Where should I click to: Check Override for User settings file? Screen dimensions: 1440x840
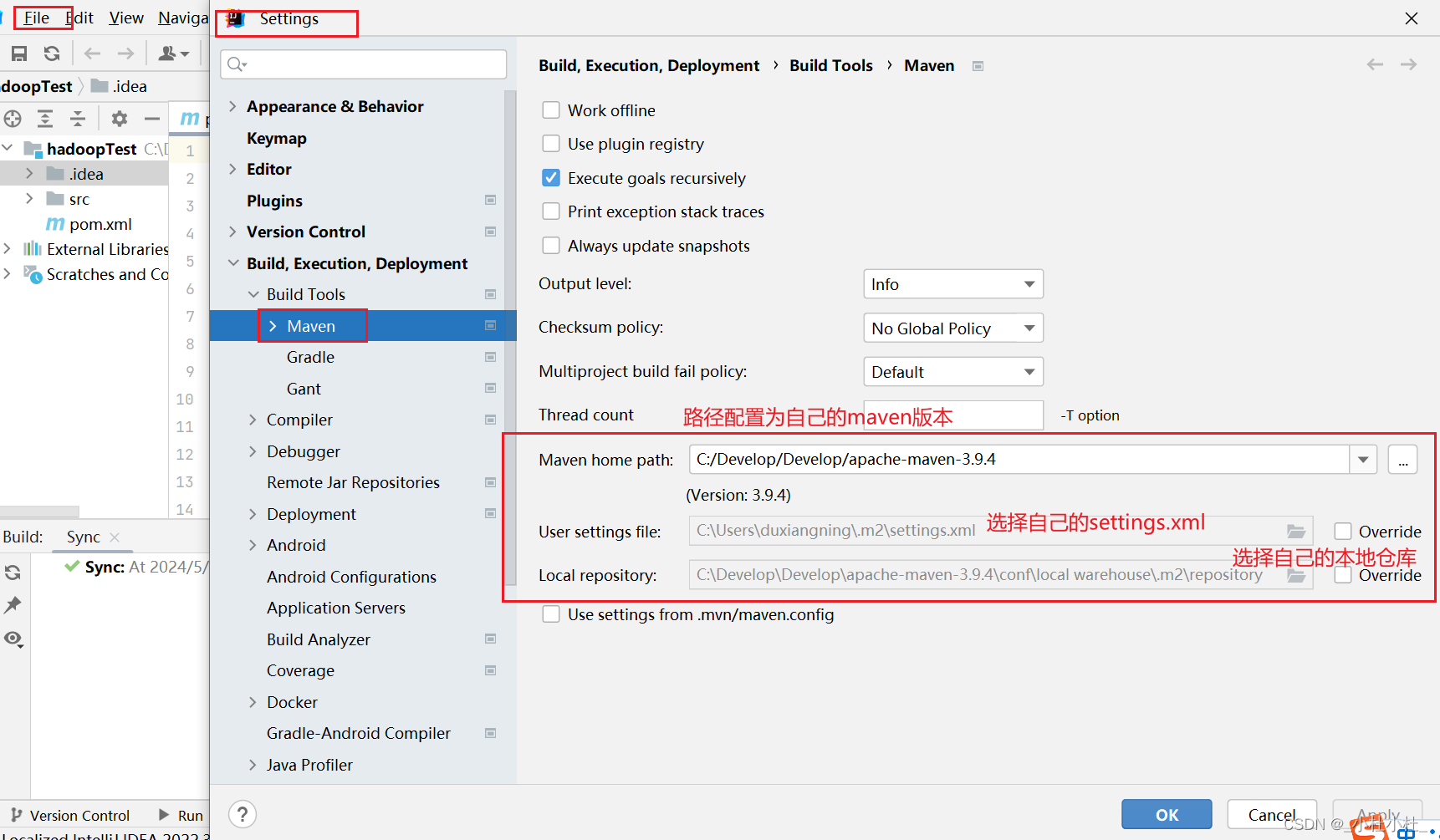[1343, 532]
